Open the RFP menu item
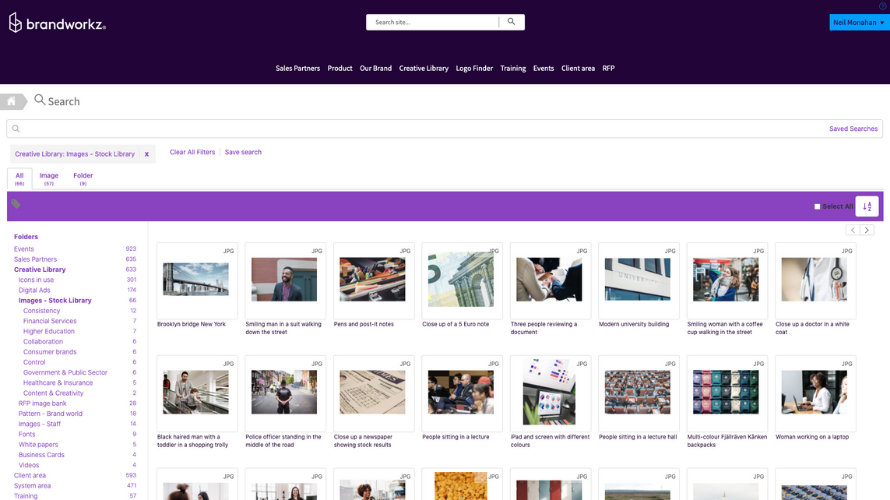 608,68
